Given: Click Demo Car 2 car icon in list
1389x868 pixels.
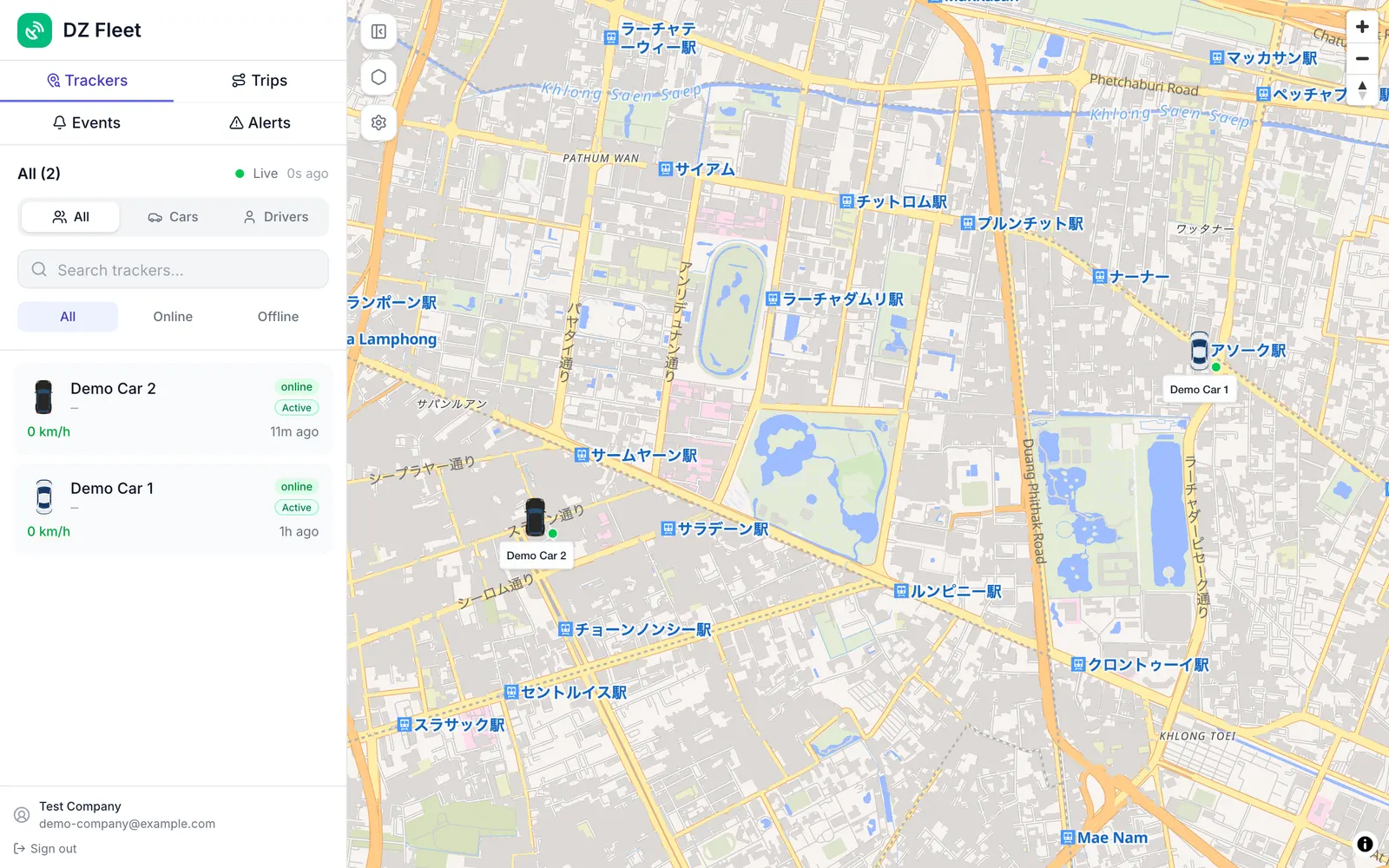Looking at the screenshot, I should (43, 398).
